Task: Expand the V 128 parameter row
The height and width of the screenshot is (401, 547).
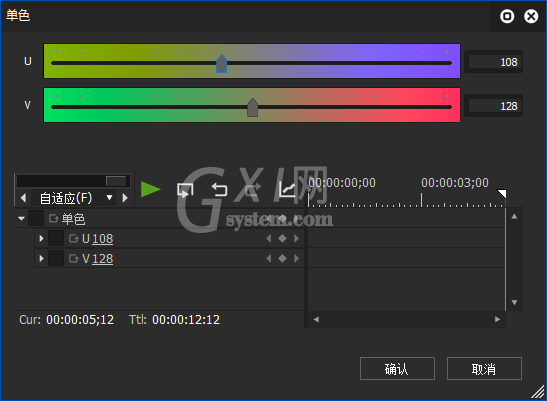Action: [x=42, y=259]
